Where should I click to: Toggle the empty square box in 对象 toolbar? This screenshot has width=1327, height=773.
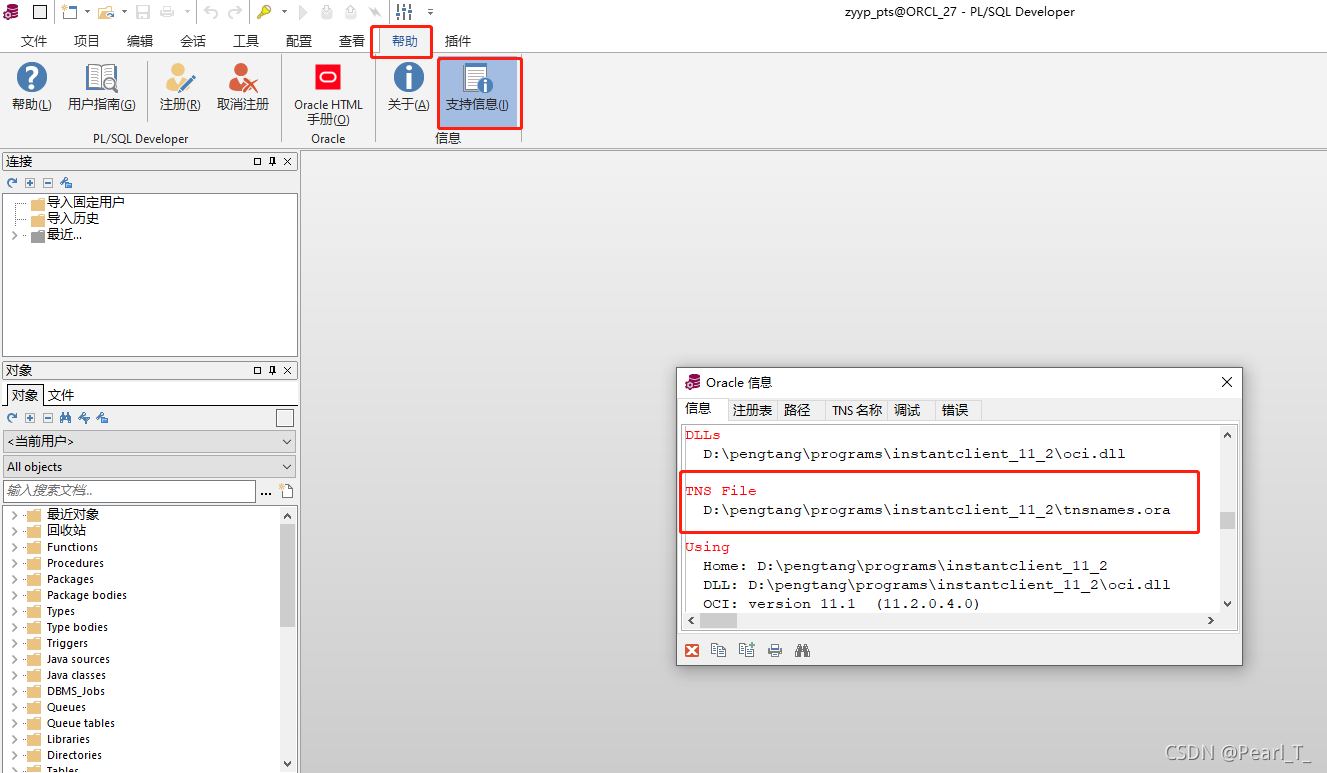click(285, 418)
